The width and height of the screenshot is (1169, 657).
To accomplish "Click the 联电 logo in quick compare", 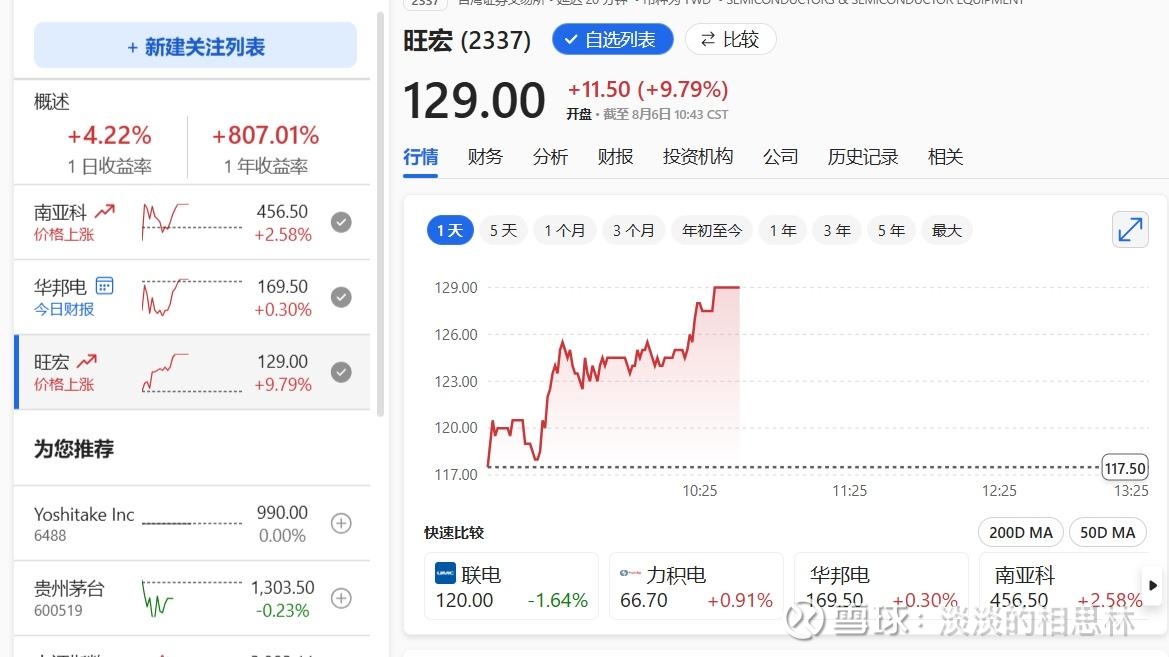I will coord(445,573).
